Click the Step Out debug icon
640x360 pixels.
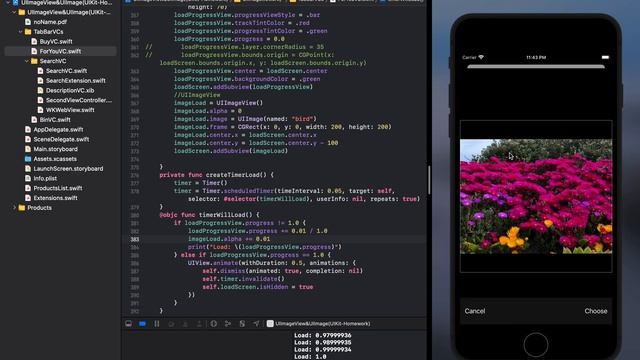pos(199,324)
